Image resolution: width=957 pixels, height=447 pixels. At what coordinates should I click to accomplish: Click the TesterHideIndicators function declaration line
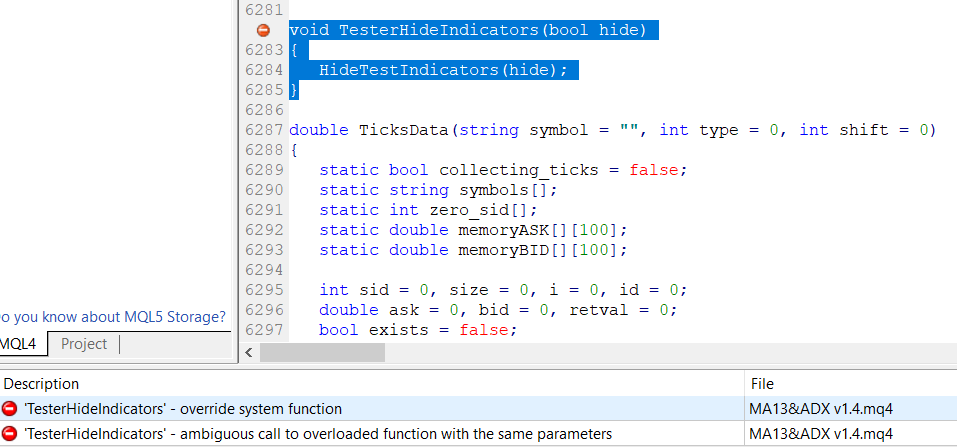point(468,30)
